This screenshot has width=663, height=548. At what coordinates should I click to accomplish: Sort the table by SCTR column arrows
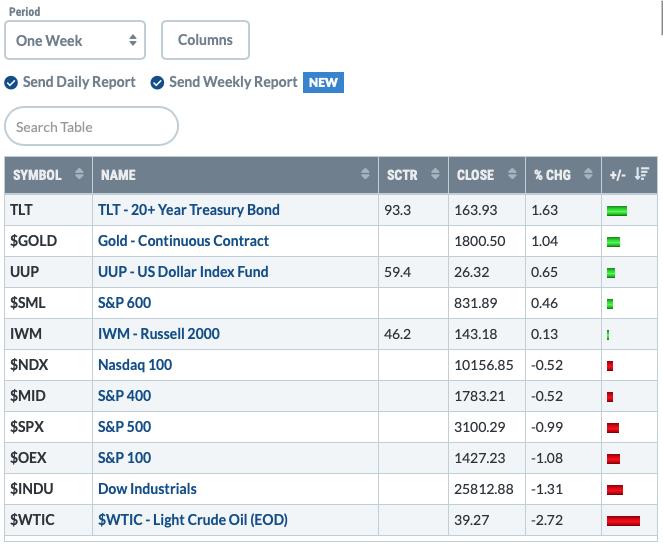pos(435,174)
